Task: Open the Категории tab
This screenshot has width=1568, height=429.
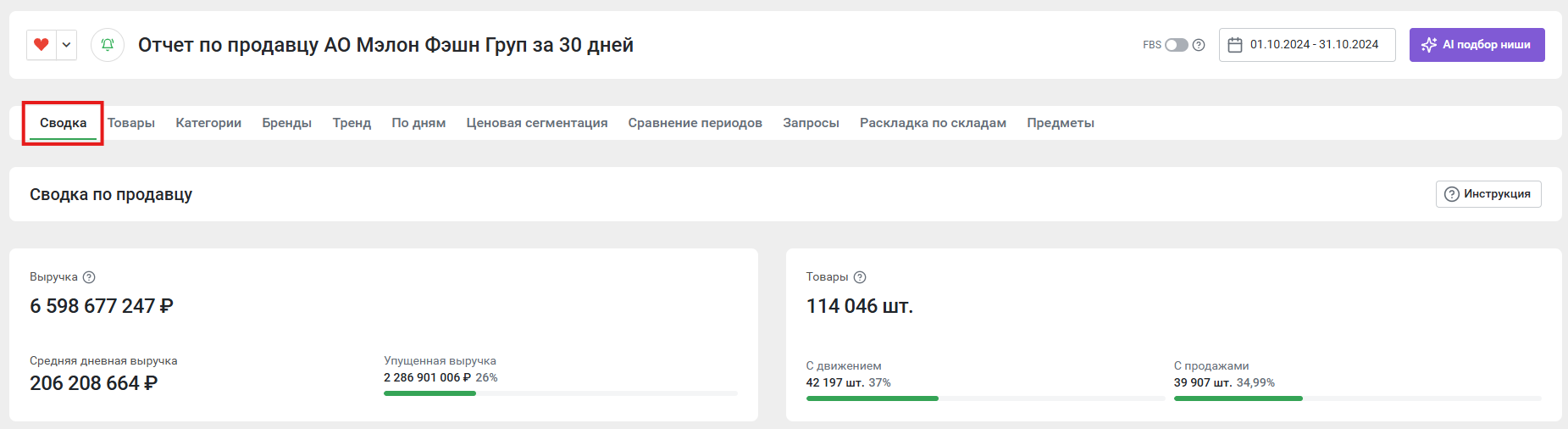Action: (208, 123)
